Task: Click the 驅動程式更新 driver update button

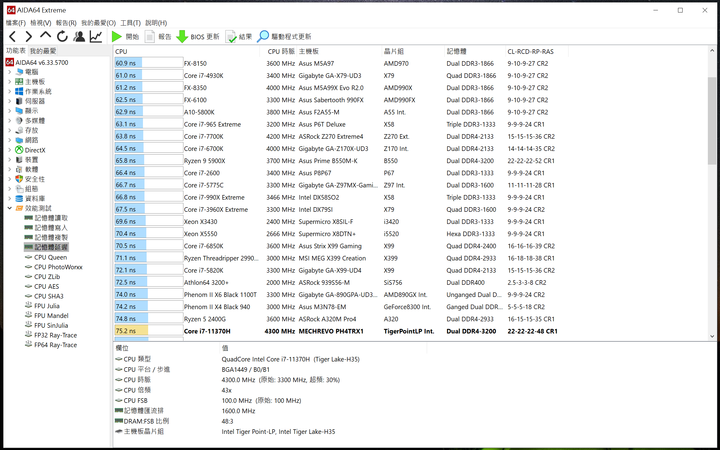Action: click(x=285, y=37)
